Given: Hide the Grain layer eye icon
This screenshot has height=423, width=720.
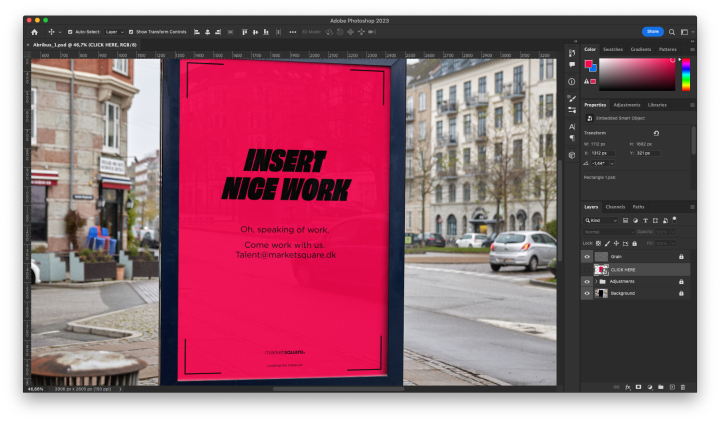Looking at the screenshot, I should click(587, 257).
